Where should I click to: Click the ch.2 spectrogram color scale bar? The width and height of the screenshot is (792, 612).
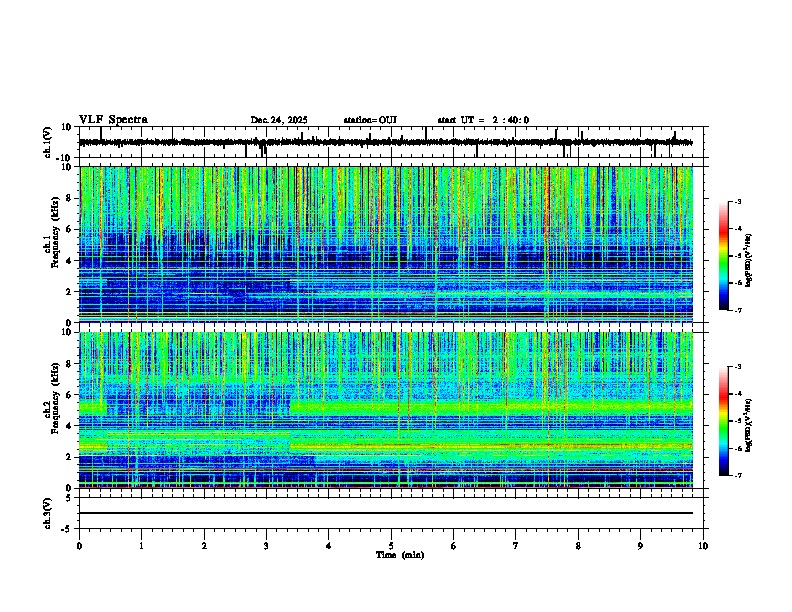(x=723, y=421)
